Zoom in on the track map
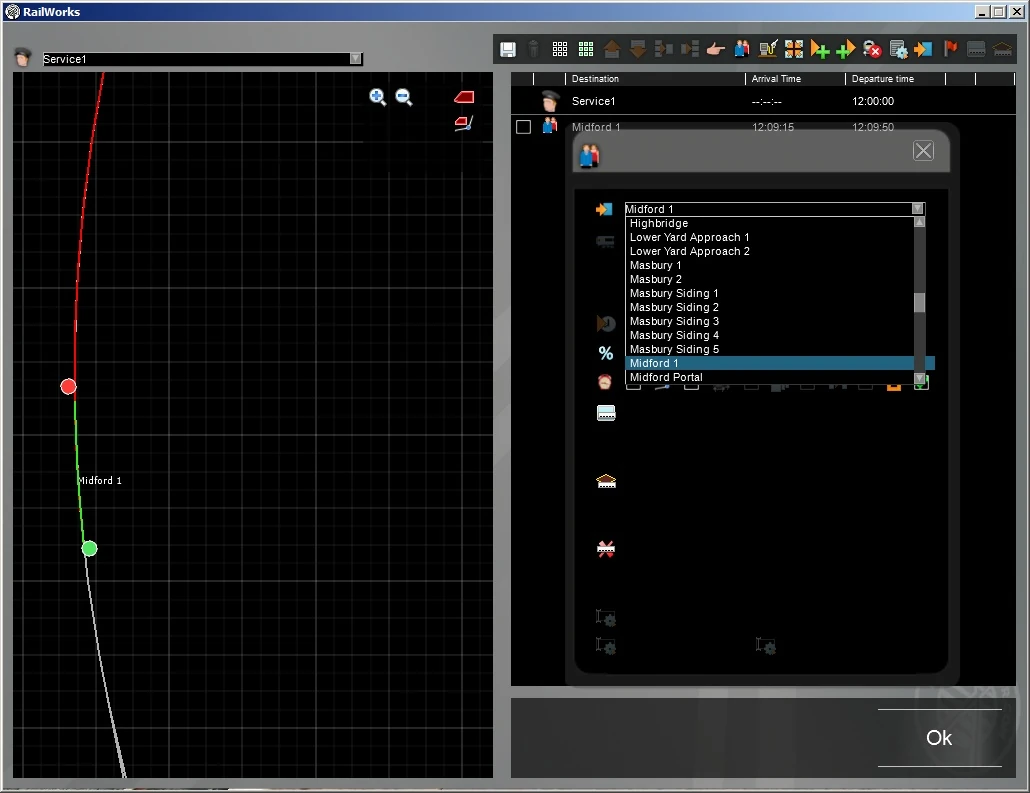 (378, 97)
